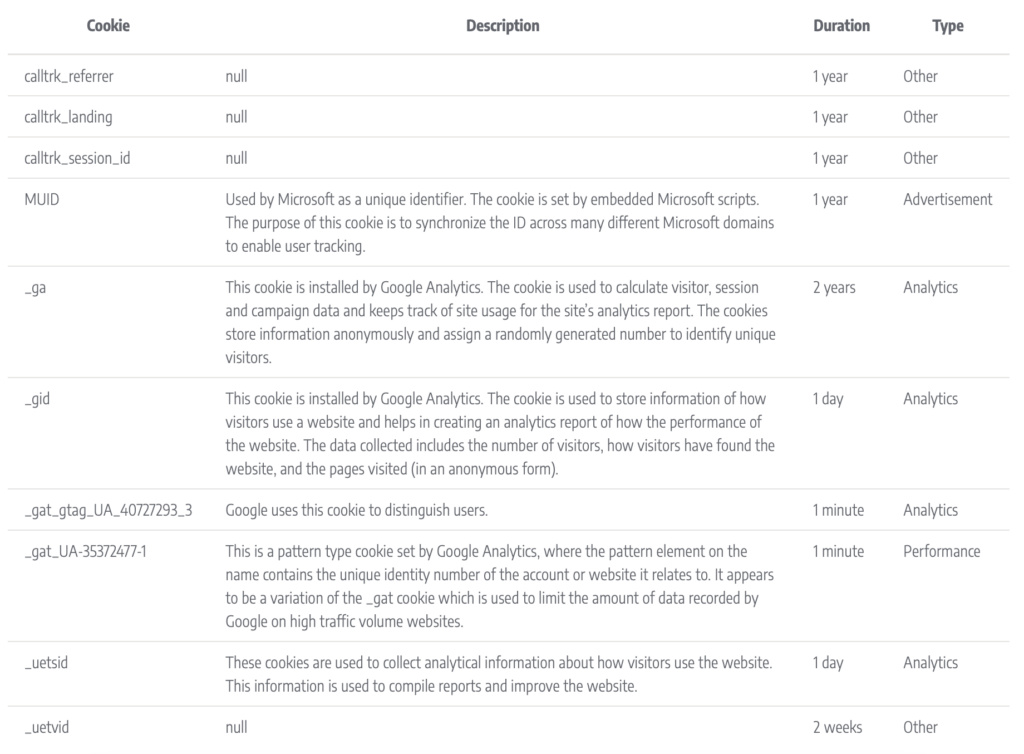Click the Performance type cell
Image resolution: width=1024 pixels, height=754 pixels.
pyautogui.click(x=942, y=552)
